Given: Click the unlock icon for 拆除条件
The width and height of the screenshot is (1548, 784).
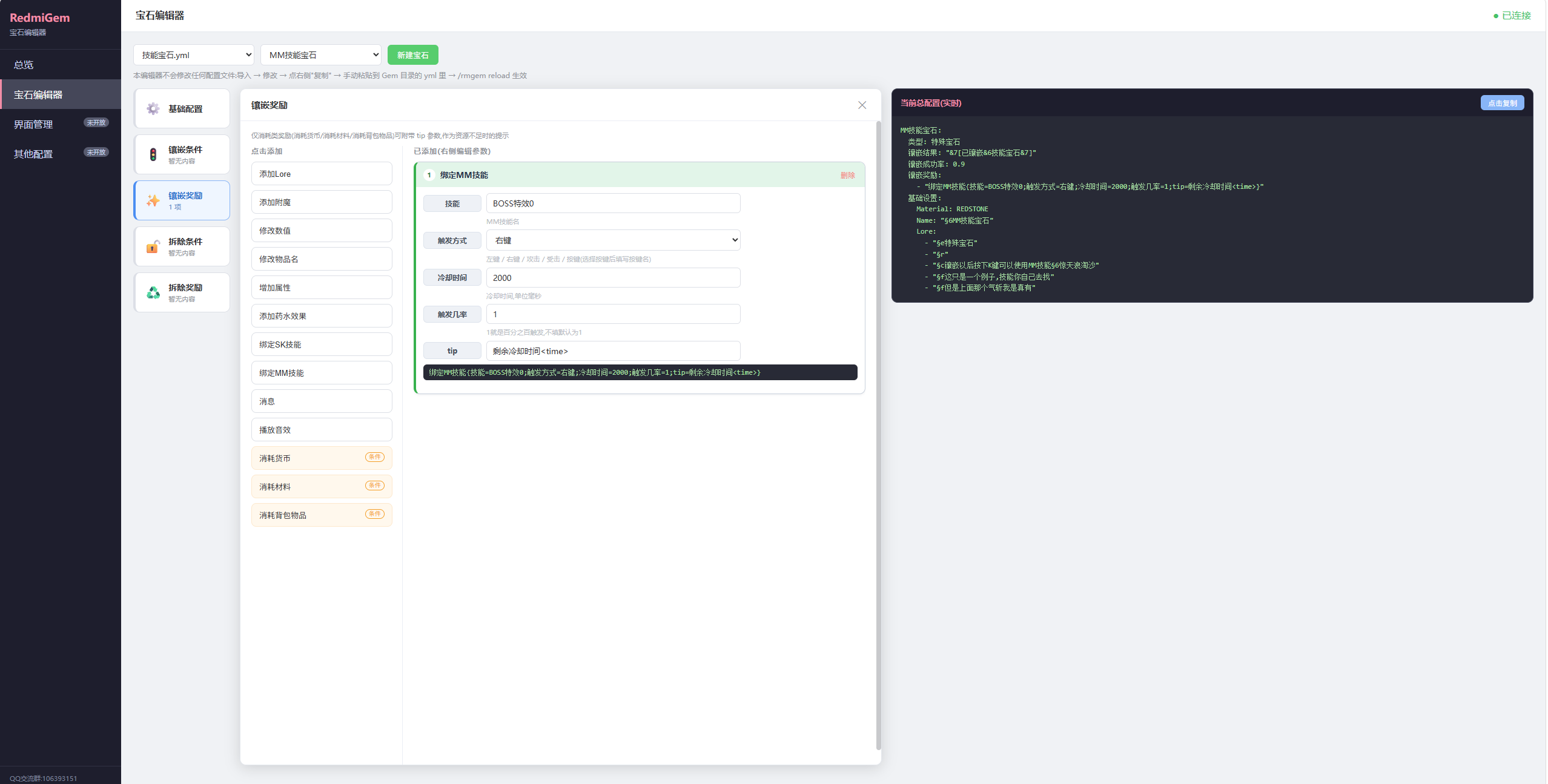Looking at the screenshot, I should coord(153,246).
